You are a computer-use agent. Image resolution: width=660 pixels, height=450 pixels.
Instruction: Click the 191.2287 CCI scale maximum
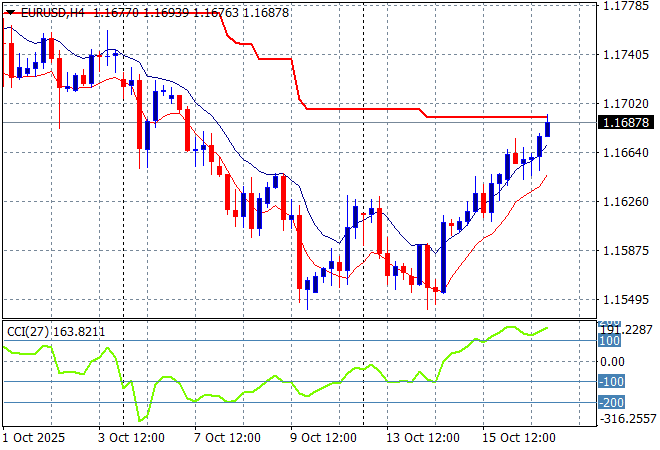coord(627,330)
